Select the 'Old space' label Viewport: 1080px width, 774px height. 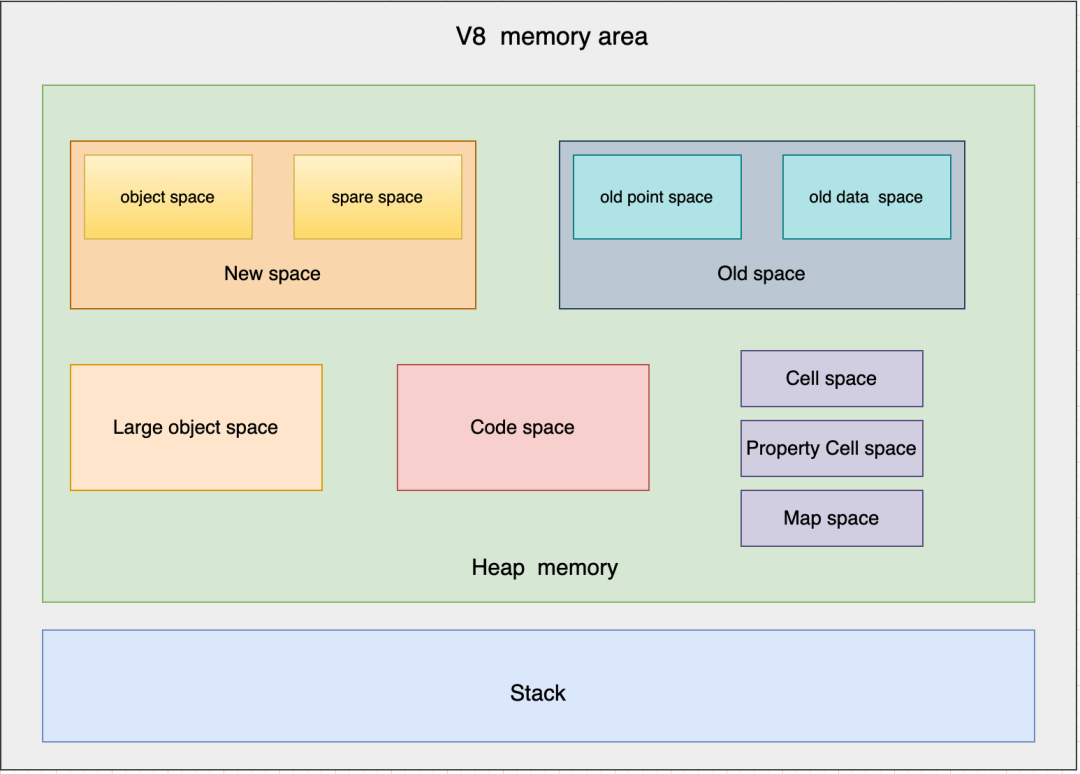click(x=761, y=273)
